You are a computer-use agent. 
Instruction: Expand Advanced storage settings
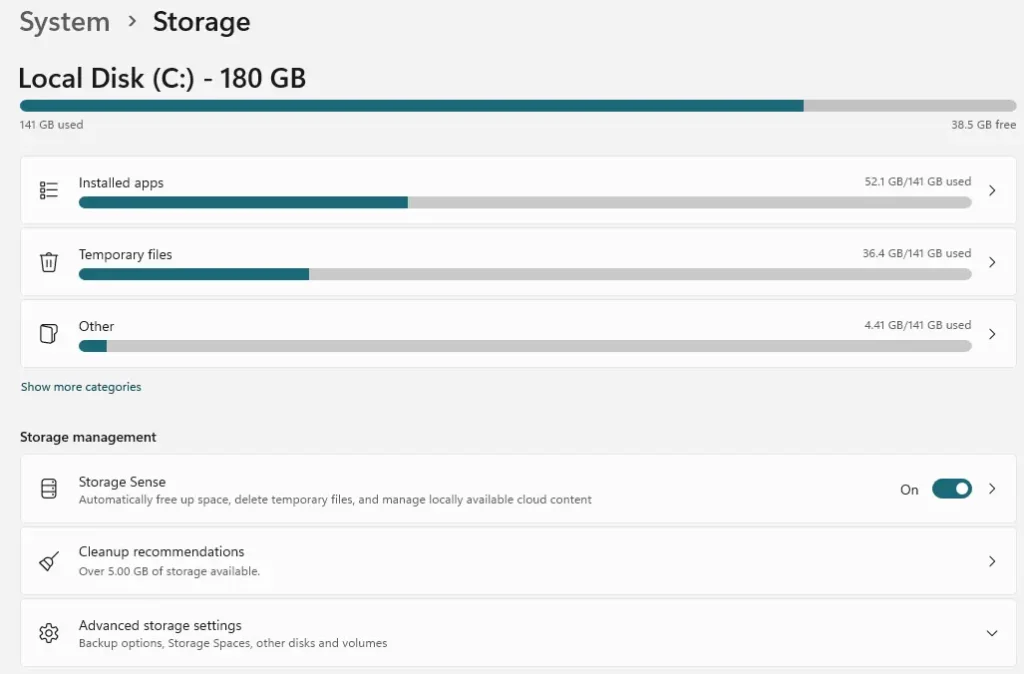pos(991,633)
